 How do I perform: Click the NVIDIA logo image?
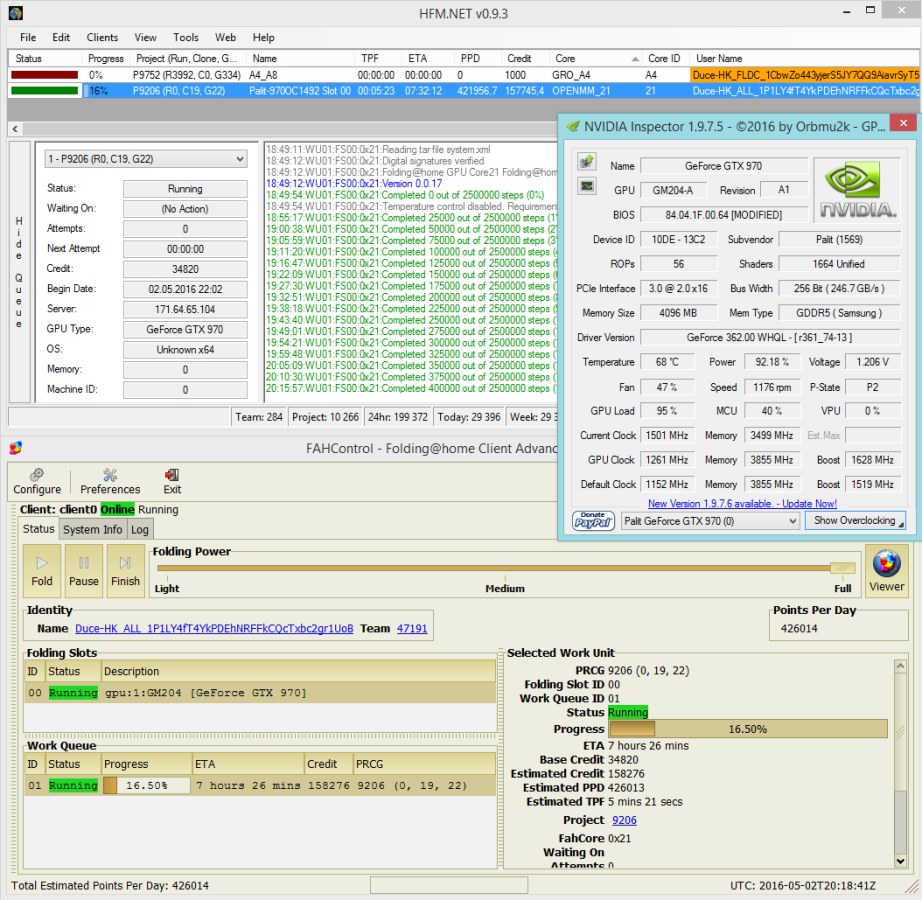(x=857, y=189)
